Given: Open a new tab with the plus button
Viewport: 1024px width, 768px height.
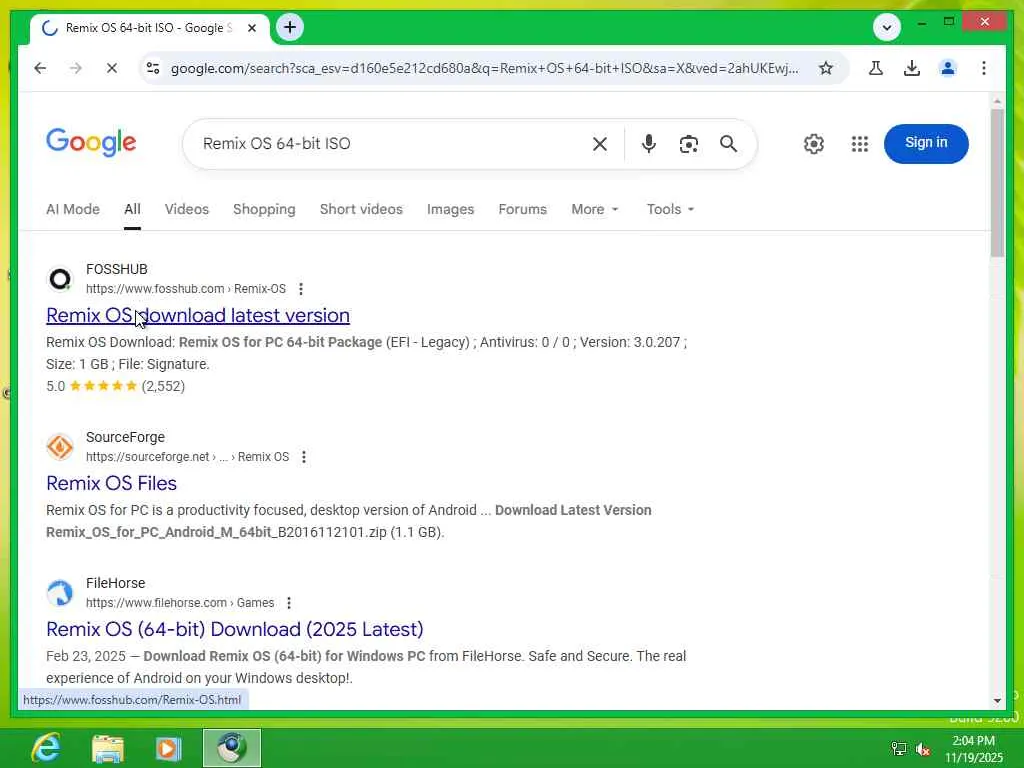Looking at the screenshot, I should click(290, 27).
